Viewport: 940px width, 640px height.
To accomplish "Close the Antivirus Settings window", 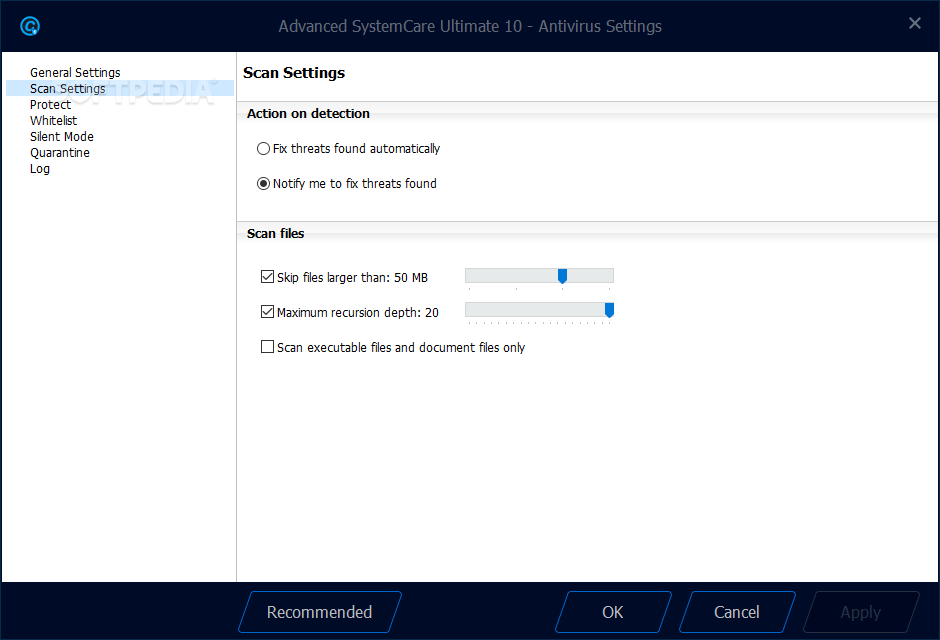I will pyautogui.click(x=914, y=23).
